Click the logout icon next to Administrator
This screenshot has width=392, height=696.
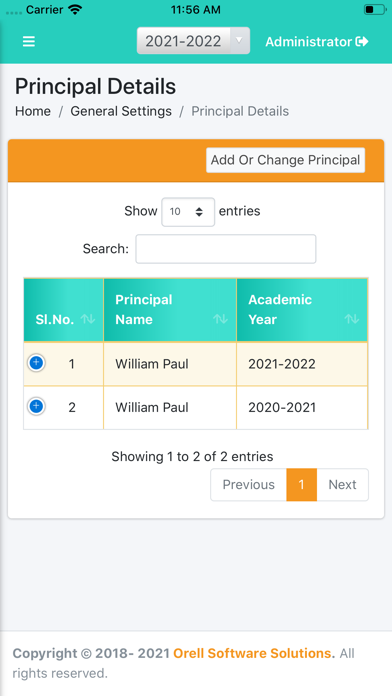pos(362,42)
